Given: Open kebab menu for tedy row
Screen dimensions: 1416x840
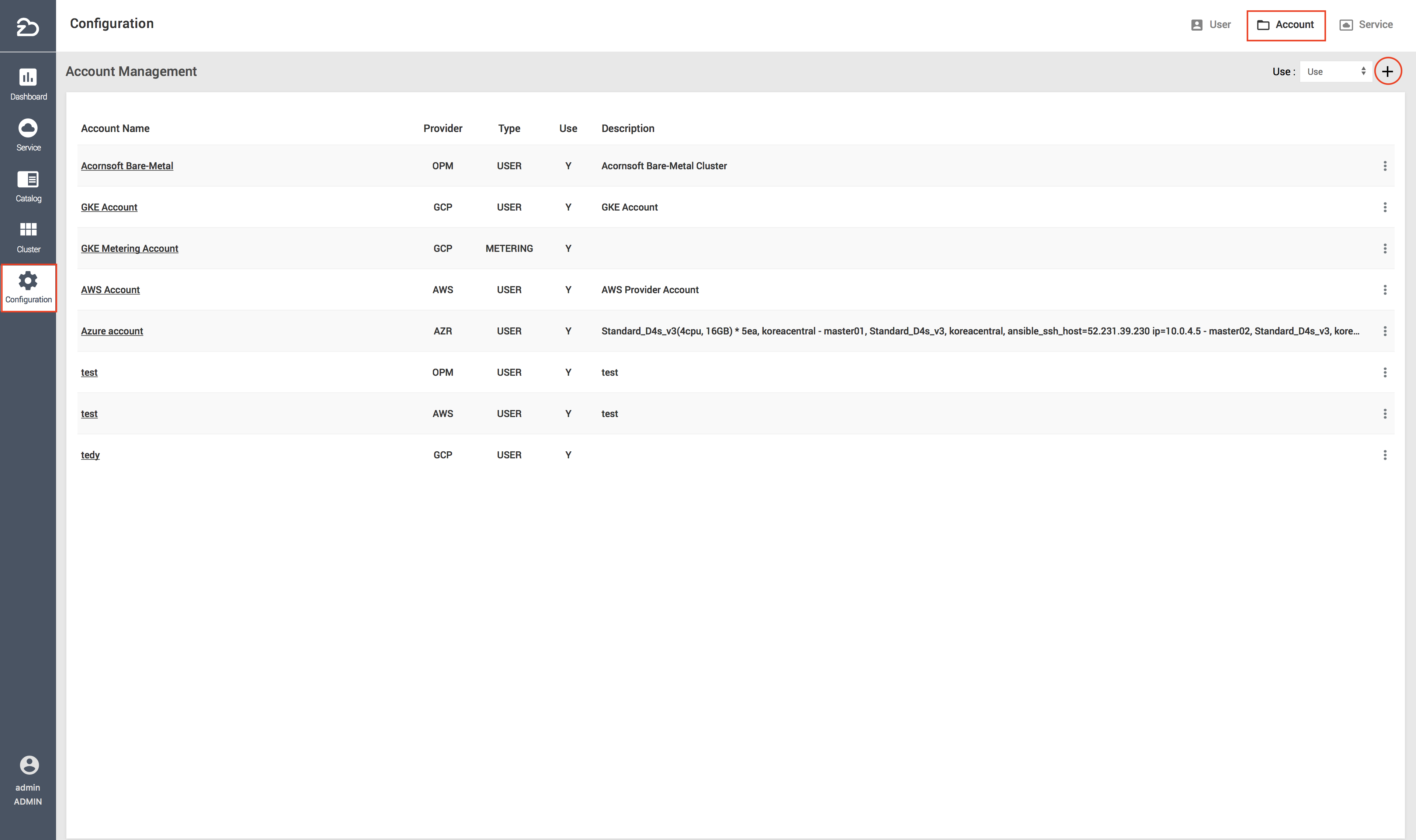Looking at the screenshot, I should point(1384,455).
